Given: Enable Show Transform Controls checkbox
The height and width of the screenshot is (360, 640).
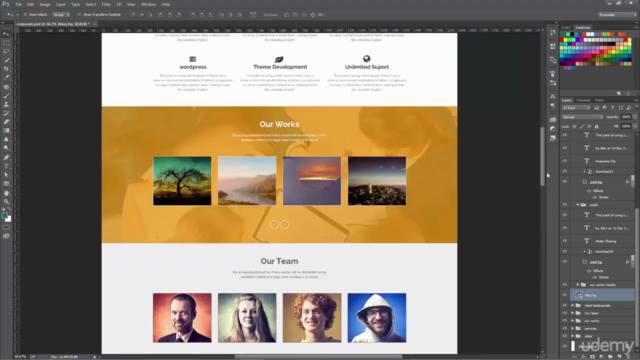Looking at the screenshot, I should 79,15.
